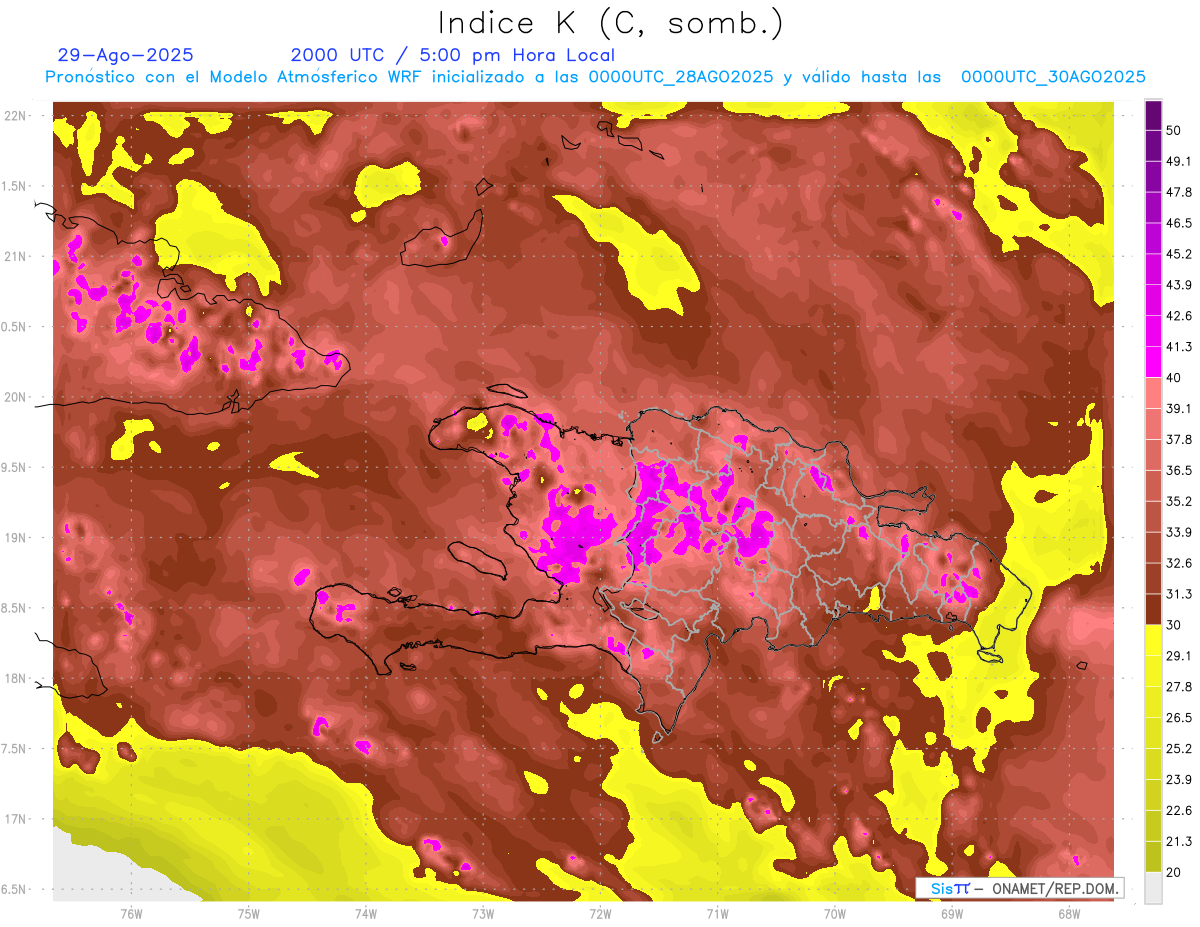Click the '36.5' color scale value
Screen dimensions: 1200x927
point(1179,471)
